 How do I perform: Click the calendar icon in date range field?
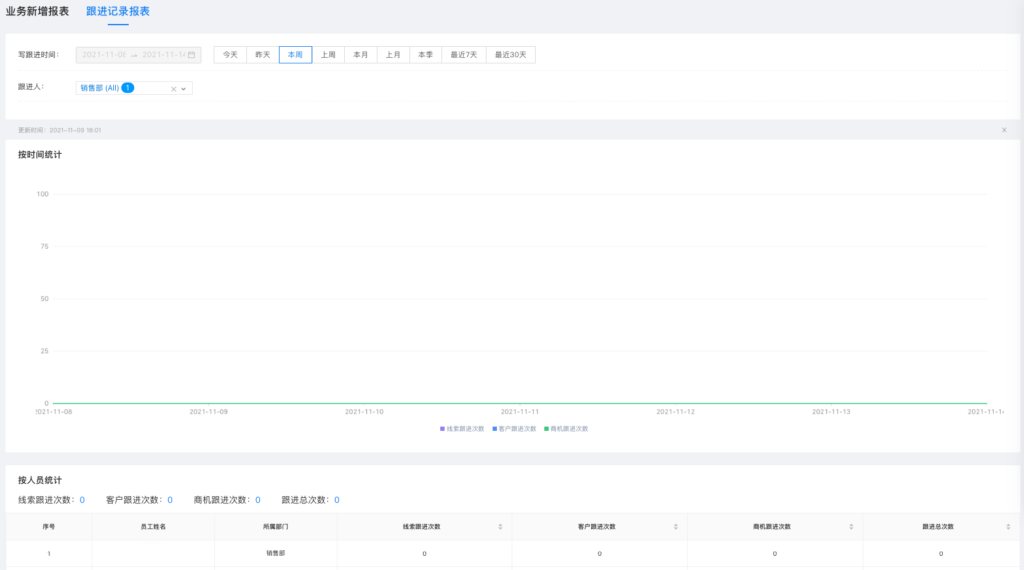191,55
